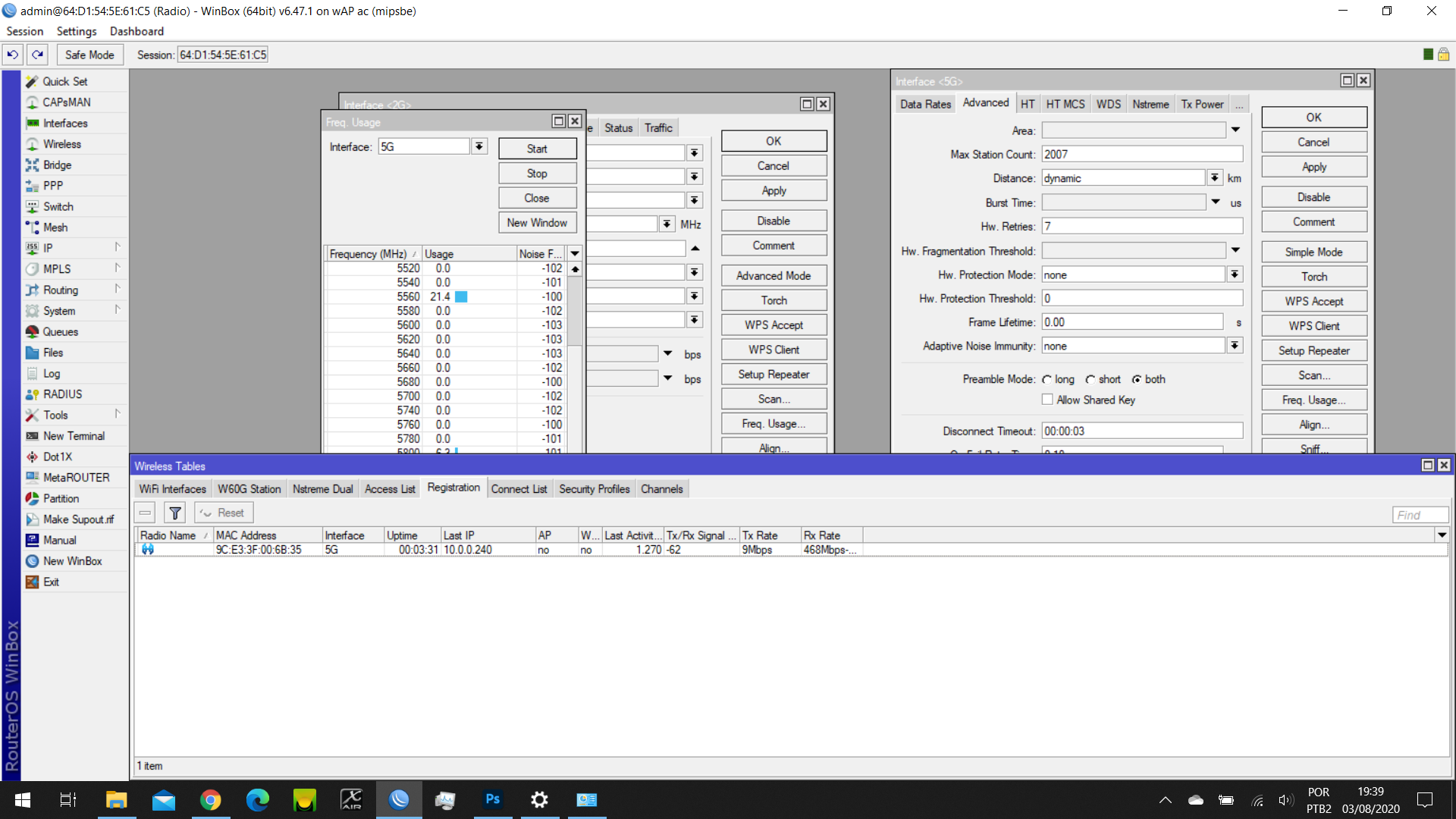
Task: Open Queues in the sidebar
Action: click(x=60, y=331)
